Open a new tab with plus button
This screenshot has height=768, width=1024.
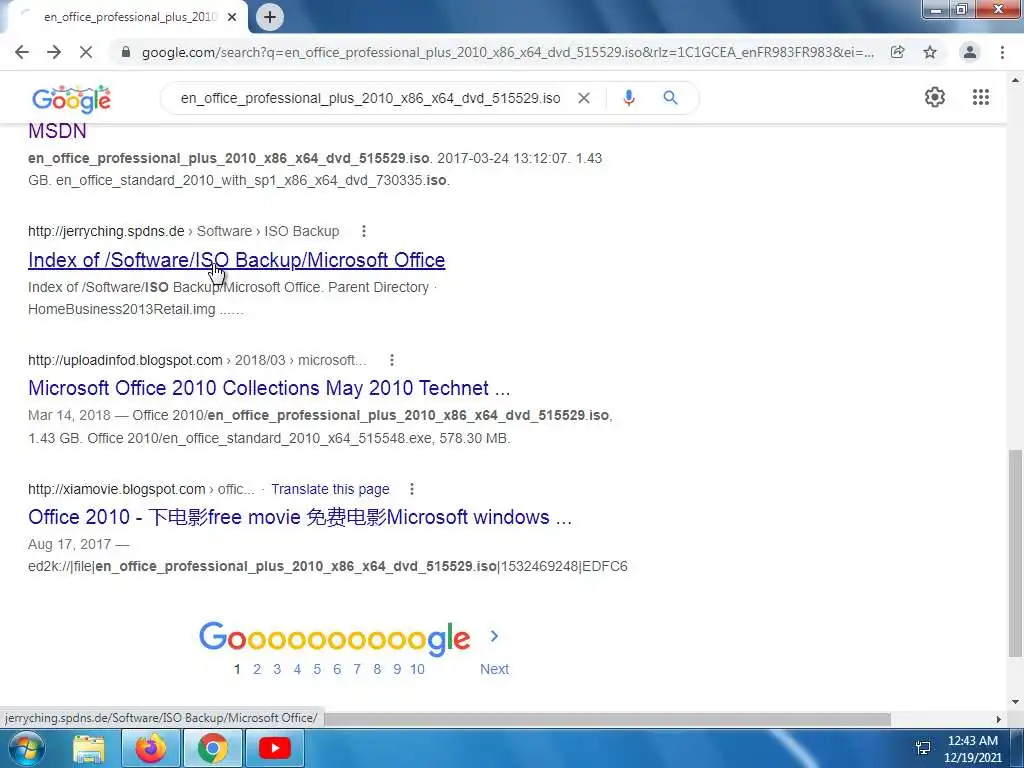point(270,17)
